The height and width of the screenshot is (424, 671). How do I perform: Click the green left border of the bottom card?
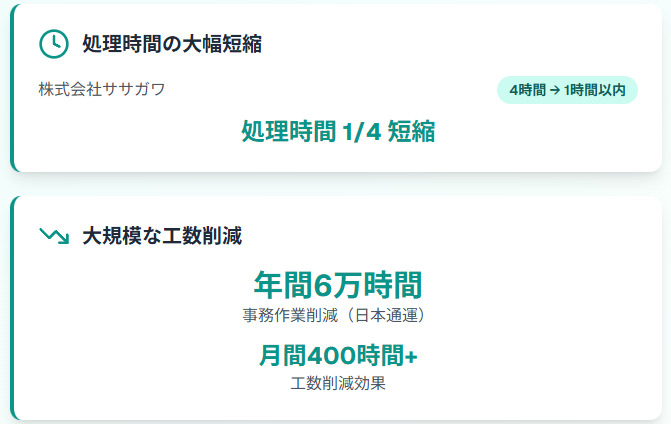tap(13, 308)
